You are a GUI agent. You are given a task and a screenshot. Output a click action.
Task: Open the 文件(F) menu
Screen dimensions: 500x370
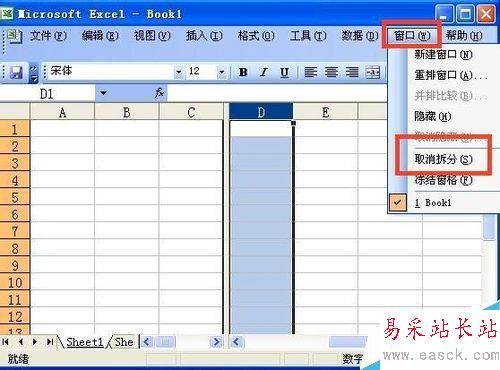click(48, 36)
